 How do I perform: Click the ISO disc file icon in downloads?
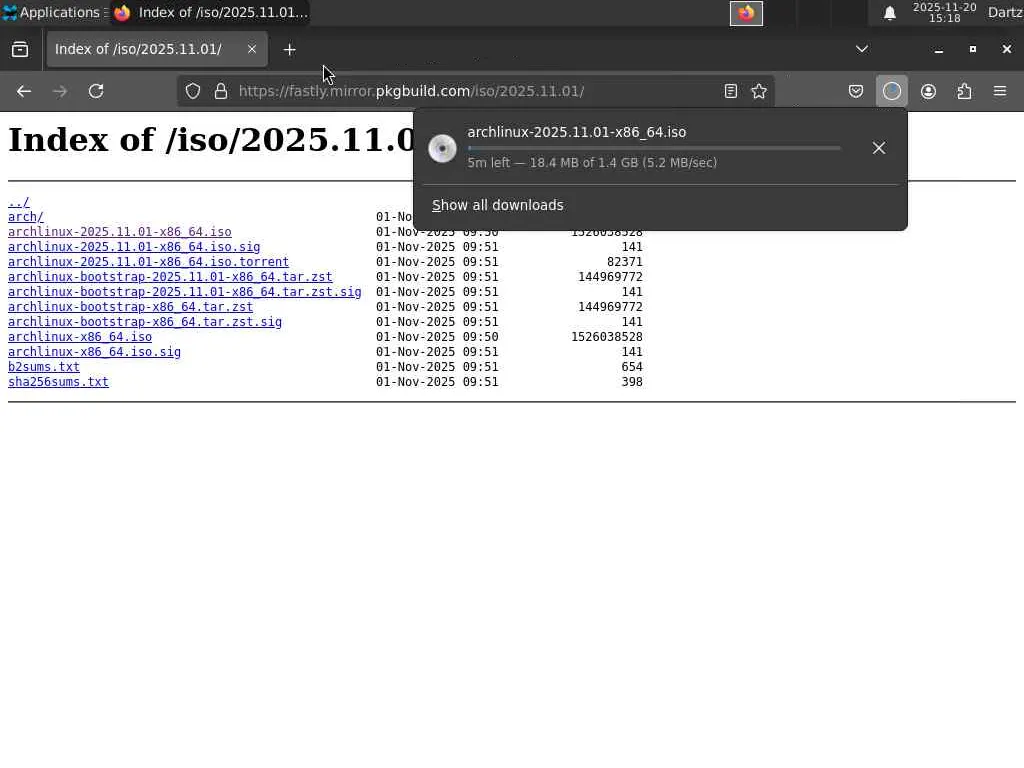[x=442, y=148]
